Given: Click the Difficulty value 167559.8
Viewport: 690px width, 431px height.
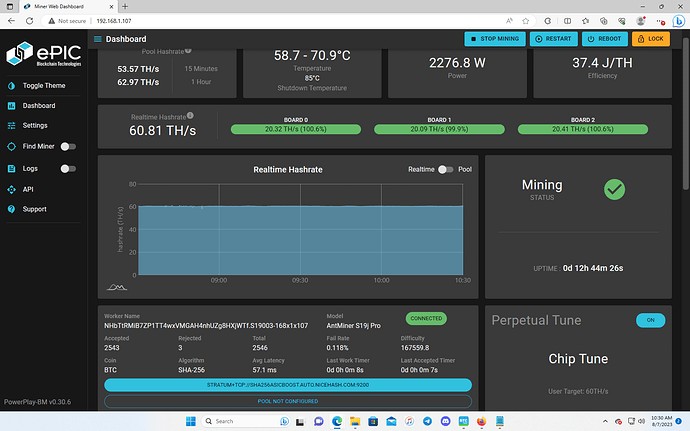Looking at the screenshot, I should (415, 348).
